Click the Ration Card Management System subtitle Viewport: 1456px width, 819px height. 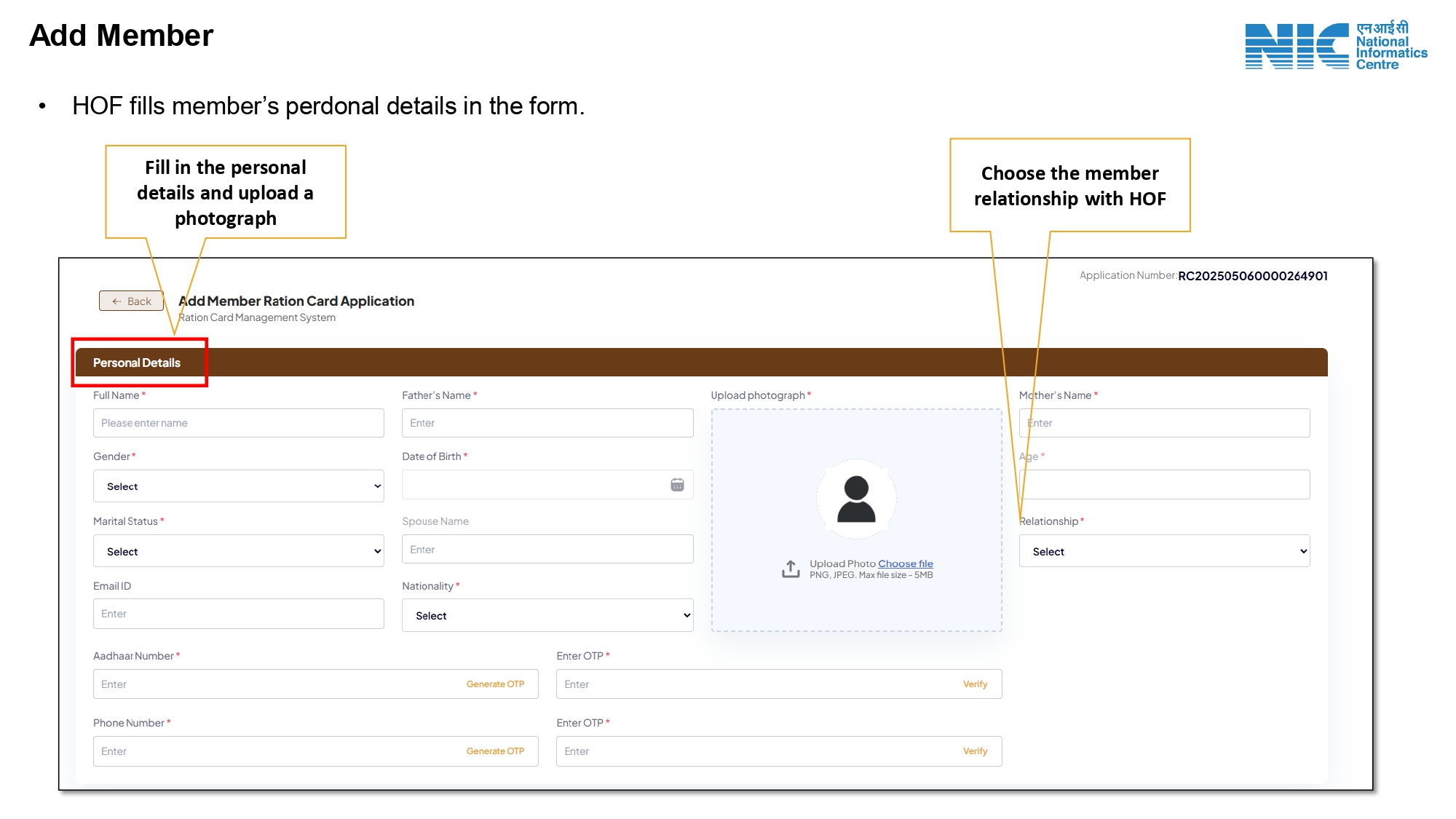coord(257,317)
